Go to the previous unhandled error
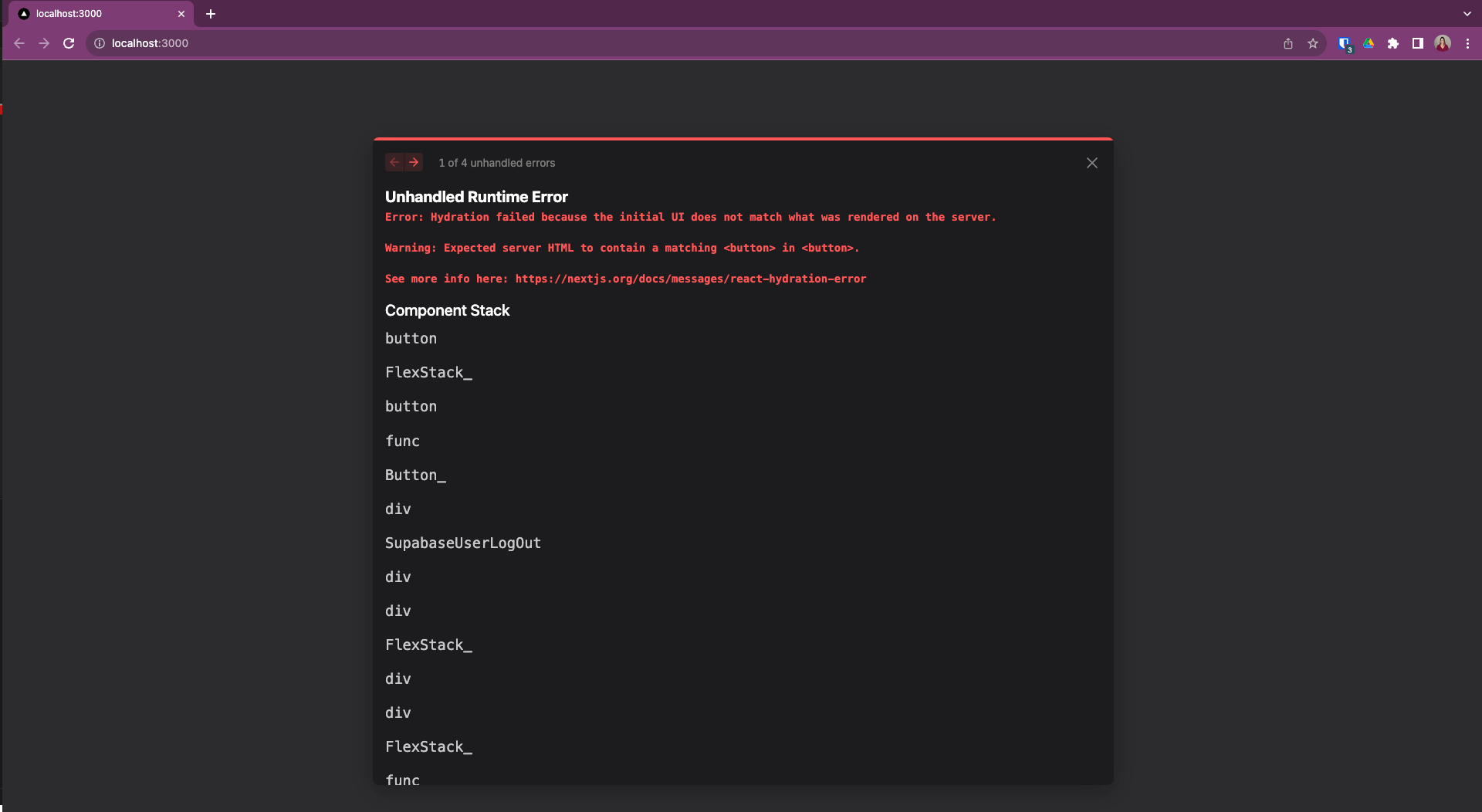The width and height of the screenshot is (1482, 812). tap(394, 162)
